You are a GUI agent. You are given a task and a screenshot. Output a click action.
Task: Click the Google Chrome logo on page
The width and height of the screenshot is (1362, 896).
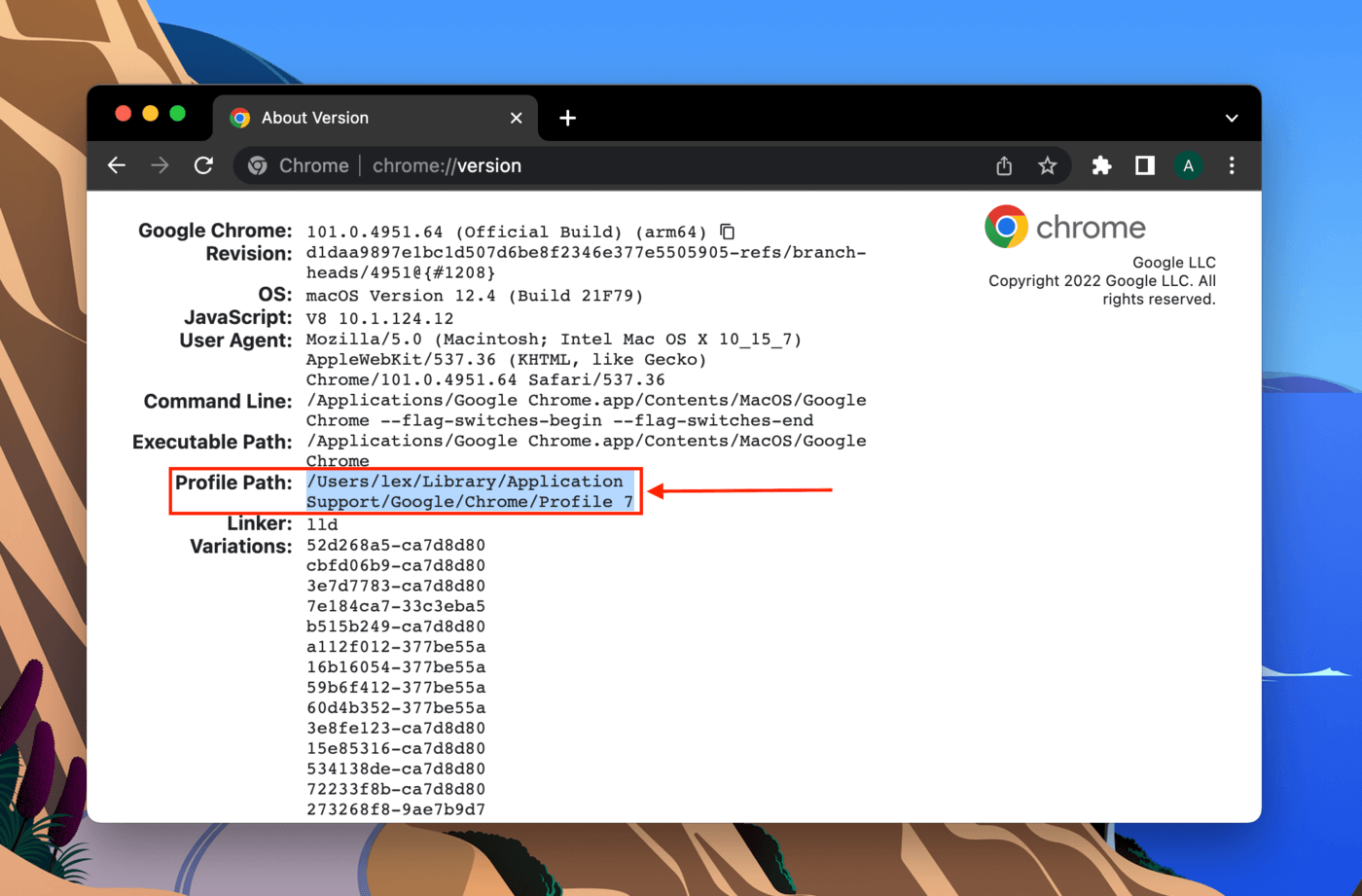pos(1065,227)
